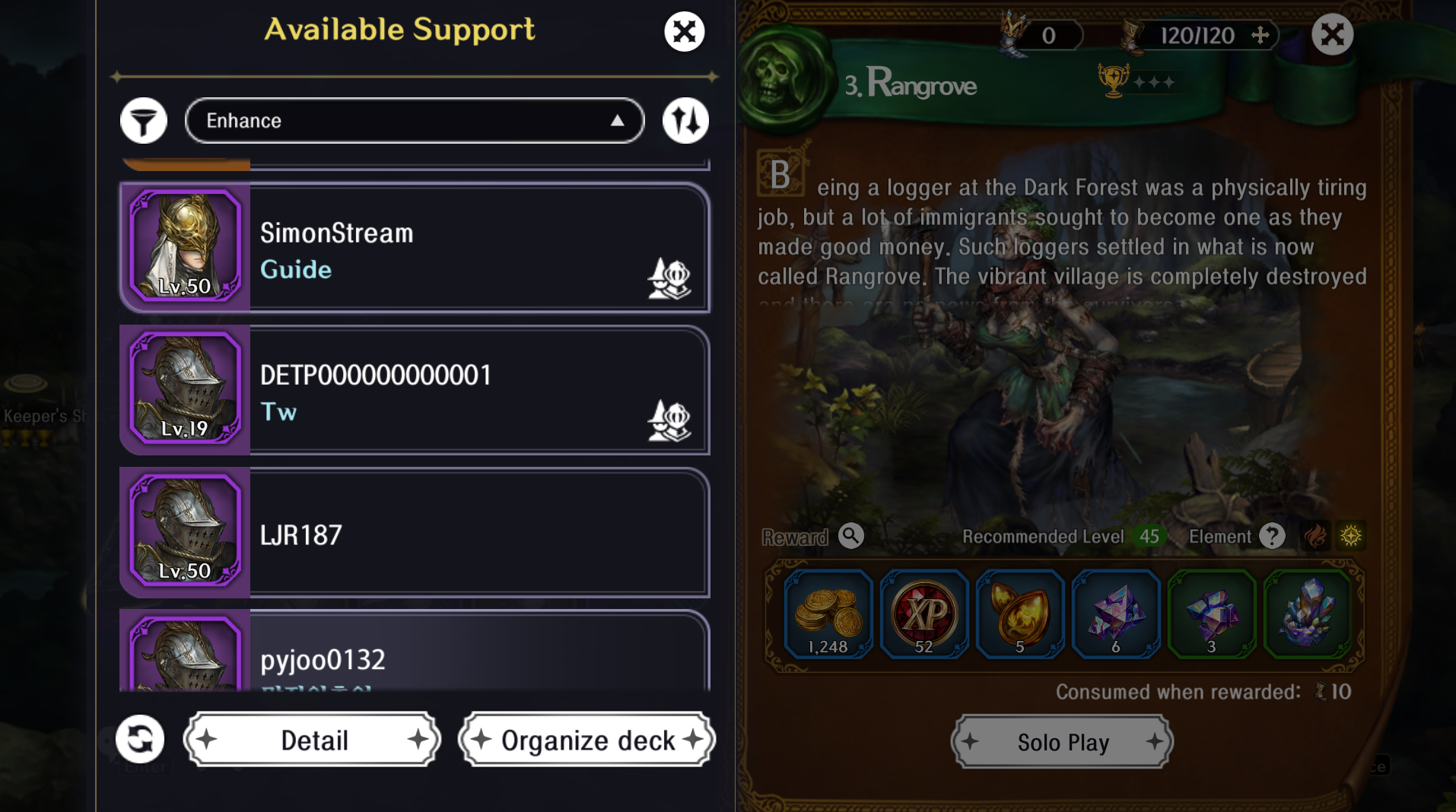
Task: Click the light element sun icon
Action: (x=1351, y=536)
